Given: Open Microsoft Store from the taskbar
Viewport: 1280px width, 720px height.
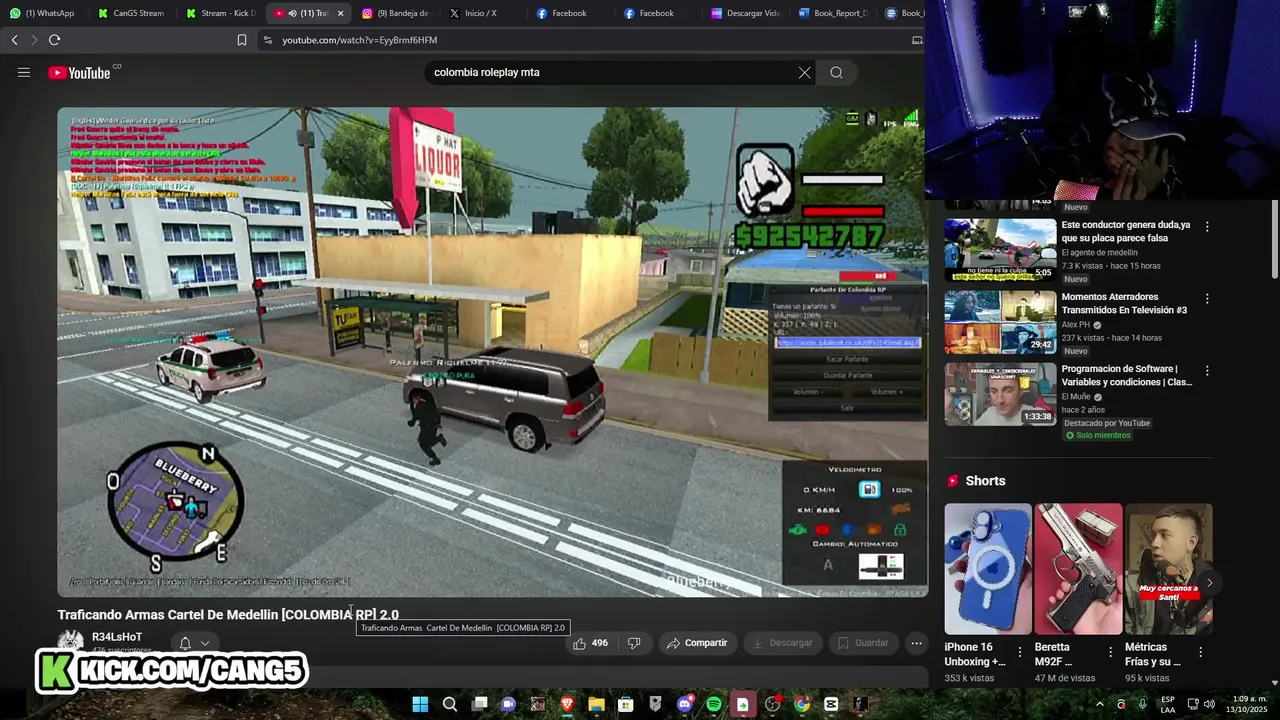Looking at the screenshot, I should coord(625,704).
